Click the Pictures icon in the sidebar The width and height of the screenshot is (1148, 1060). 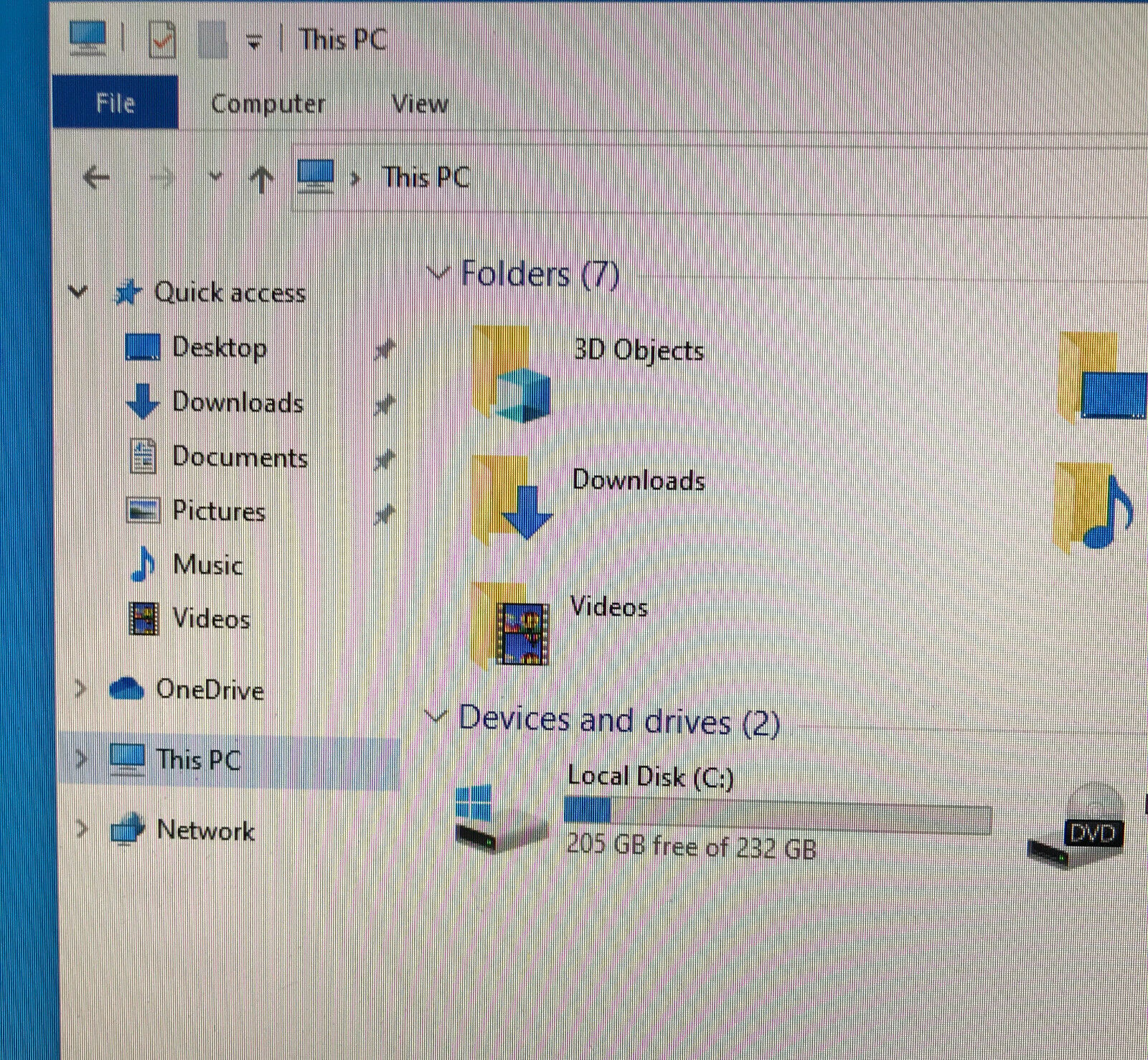143,510
